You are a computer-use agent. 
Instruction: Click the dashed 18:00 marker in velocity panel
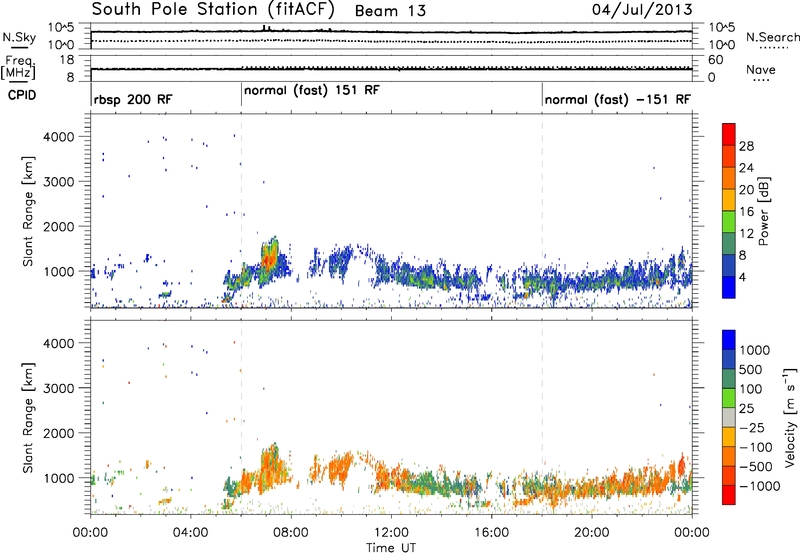pyautogui.click(x=542, y=416)
